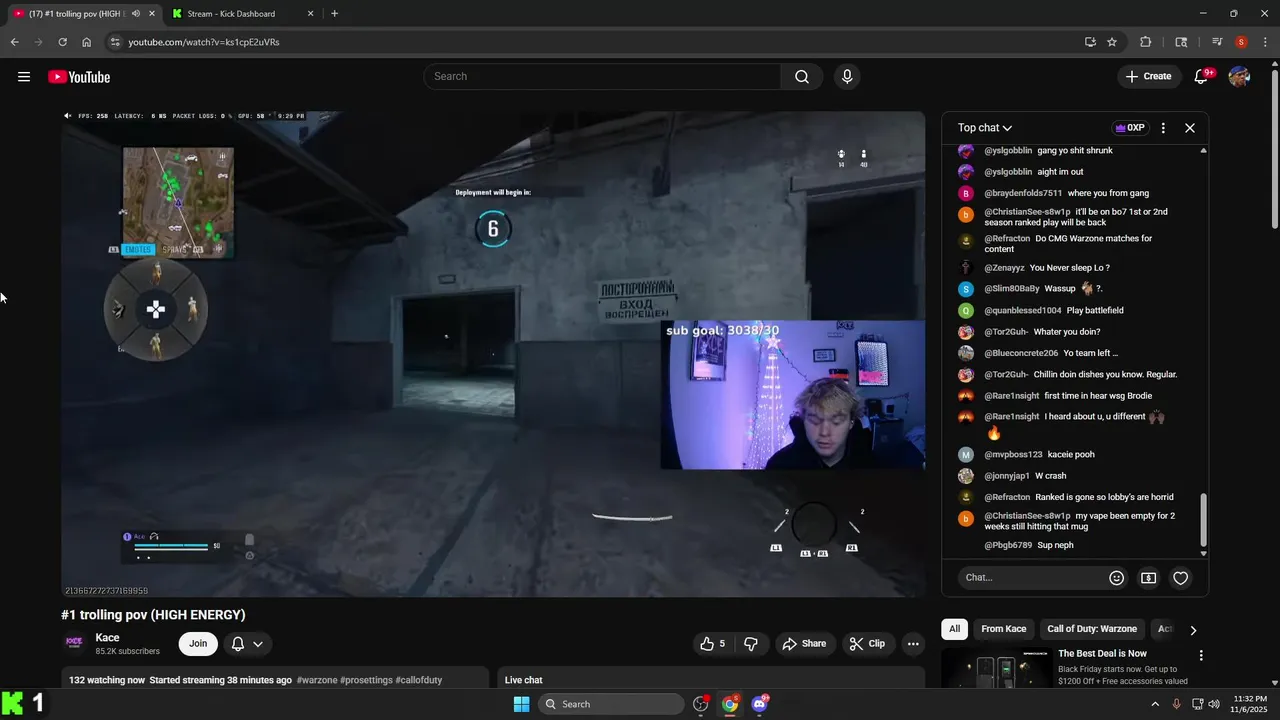1280x720 pixels.
Task: Select the All filter chip
Action: coord(954,629)
